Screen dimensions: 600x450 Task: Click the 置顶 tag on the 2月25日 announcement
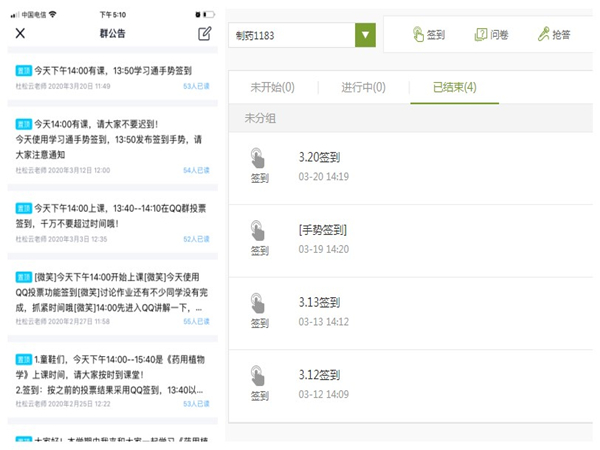[x=24, y=360]
